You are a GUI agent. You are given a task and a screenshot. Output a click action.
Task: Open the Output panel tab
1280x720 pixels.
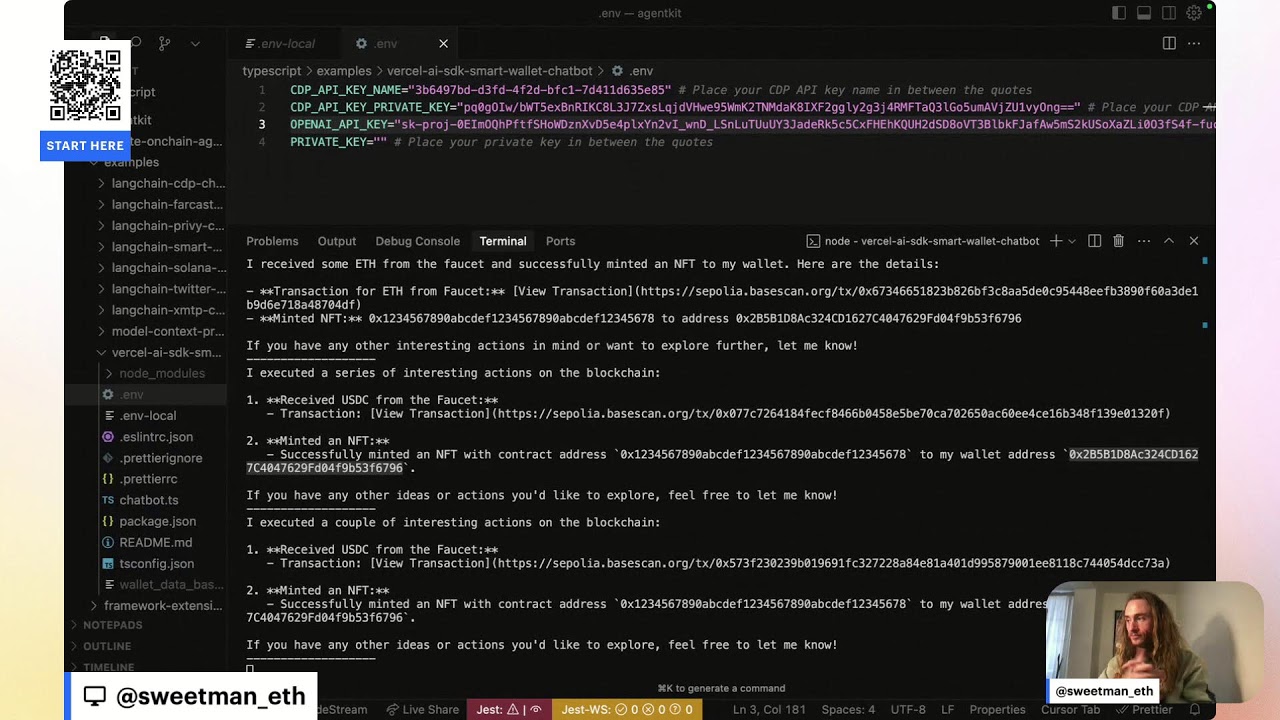click(x=337, y=241)
